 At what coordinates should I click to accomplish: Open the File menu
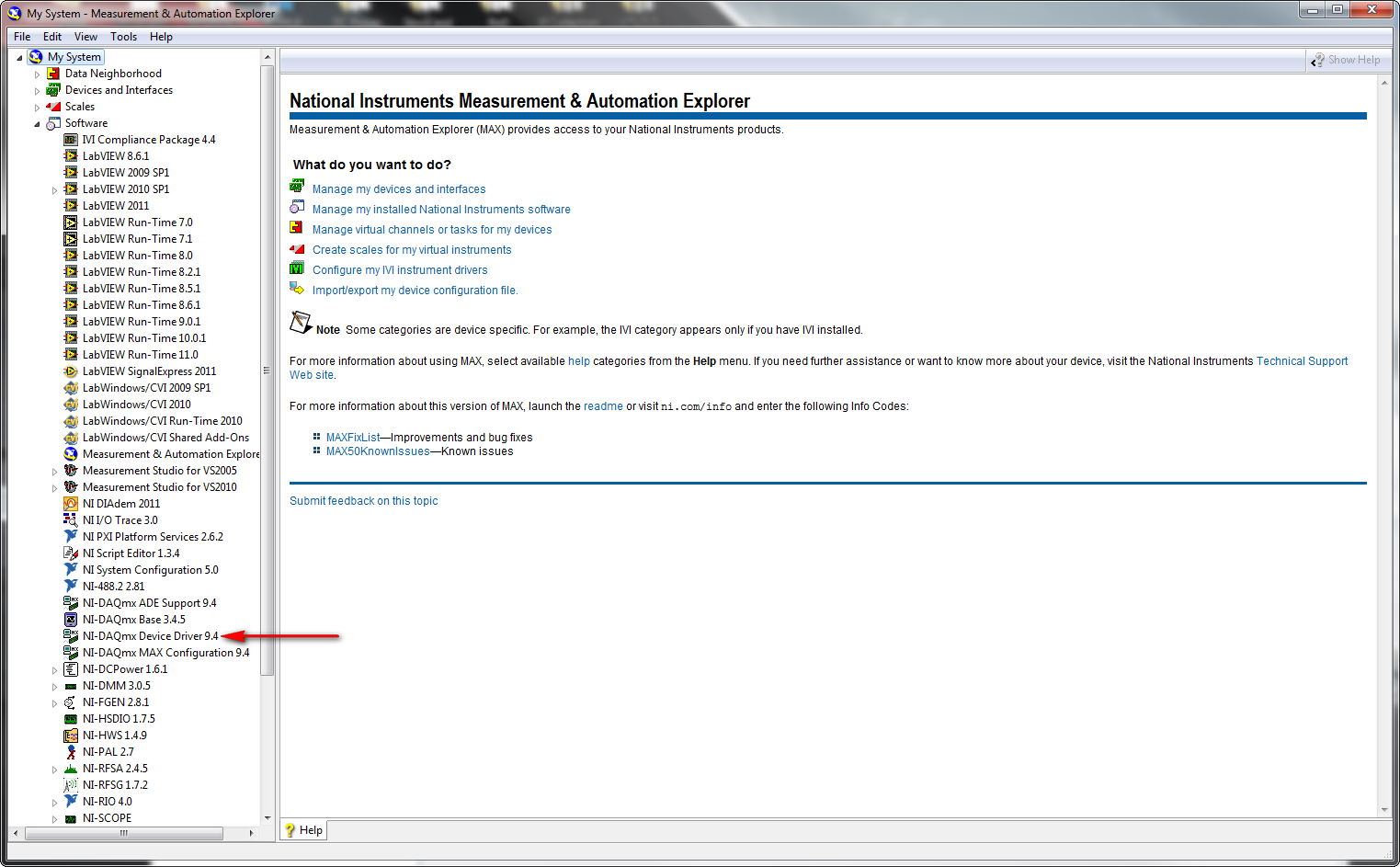22,37
